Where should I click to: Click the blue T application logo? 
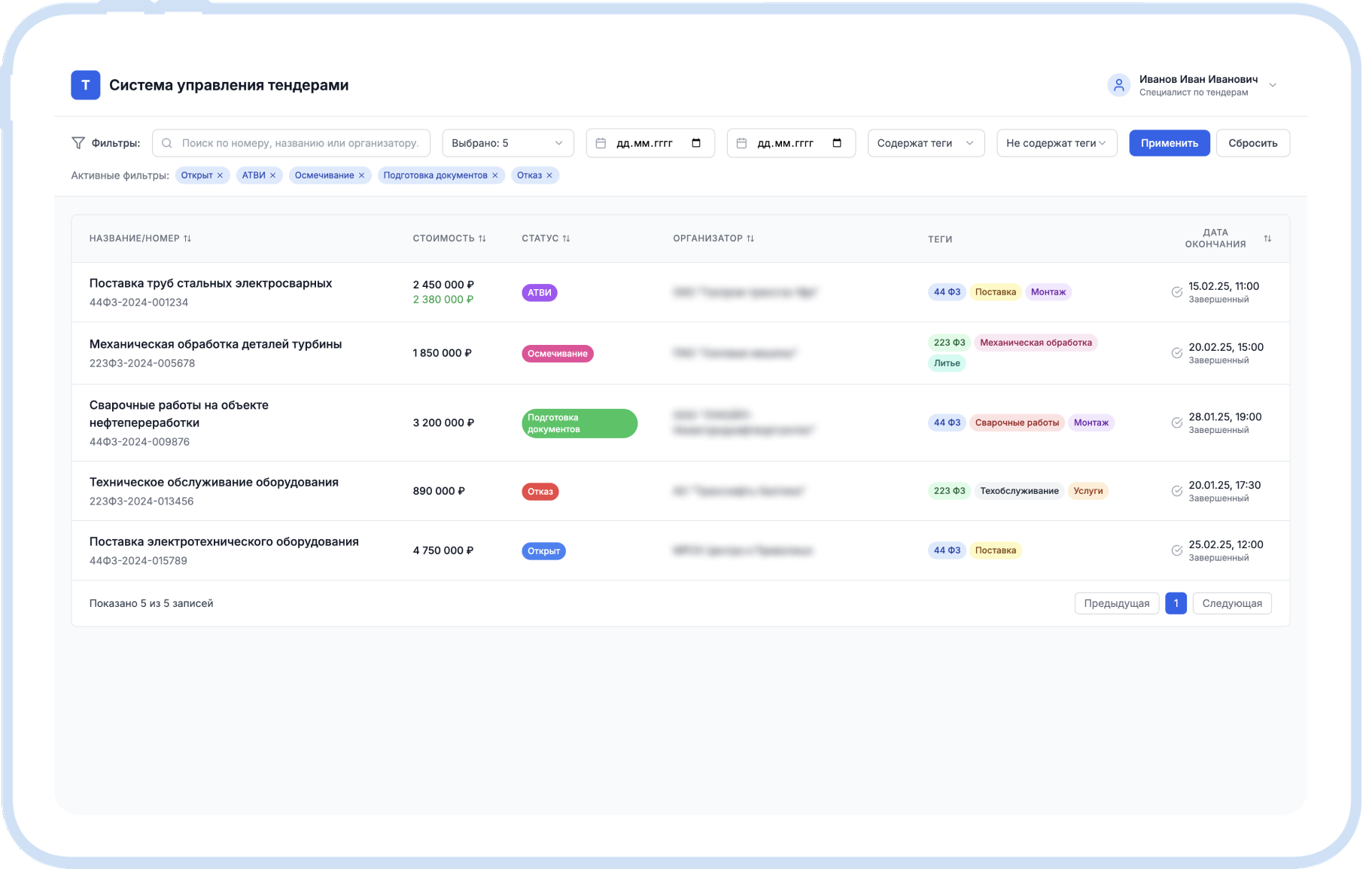[85, 85]
